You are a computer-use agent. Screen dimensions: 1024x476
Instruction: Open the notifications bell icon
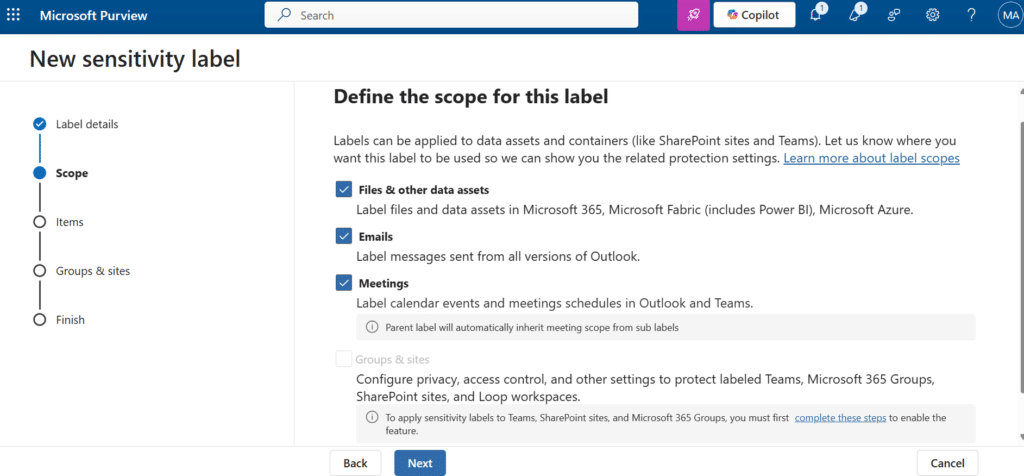coord(816,15)
